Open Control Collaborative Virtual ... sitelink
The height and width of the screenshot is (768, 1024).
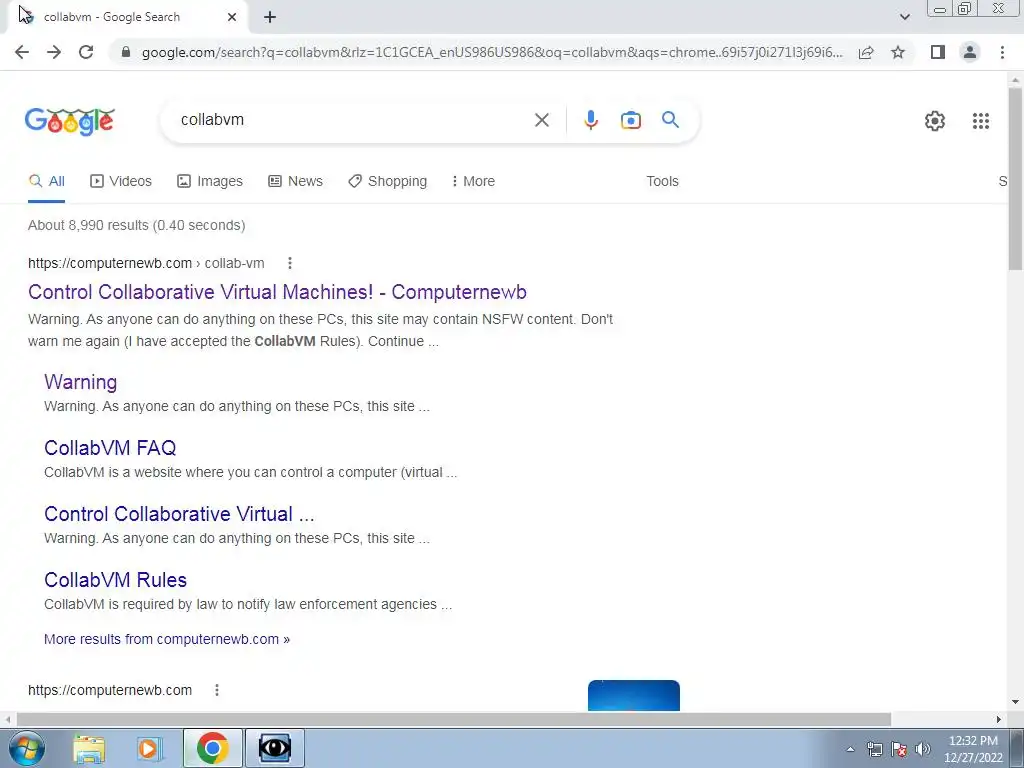179,514
